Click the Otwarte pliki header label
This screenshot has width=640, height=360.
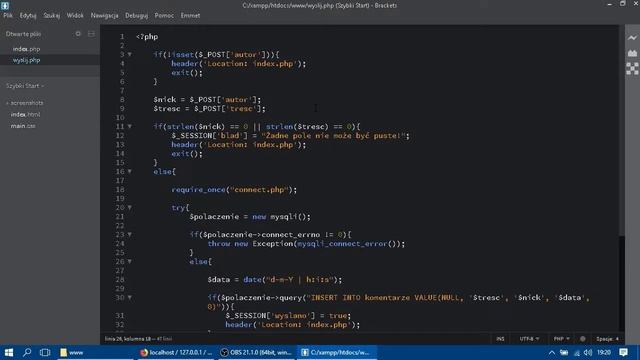tap(23, 34)
